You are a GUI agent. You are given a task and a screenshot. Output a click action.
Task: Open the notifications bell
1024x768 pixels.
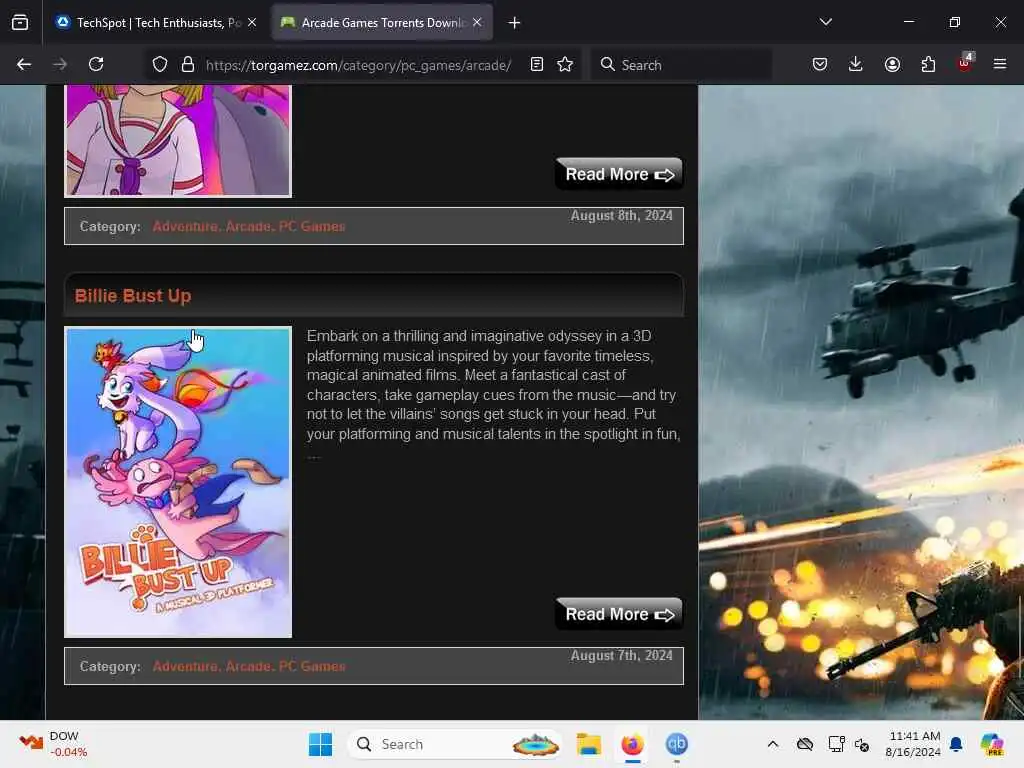coord(956,744)
